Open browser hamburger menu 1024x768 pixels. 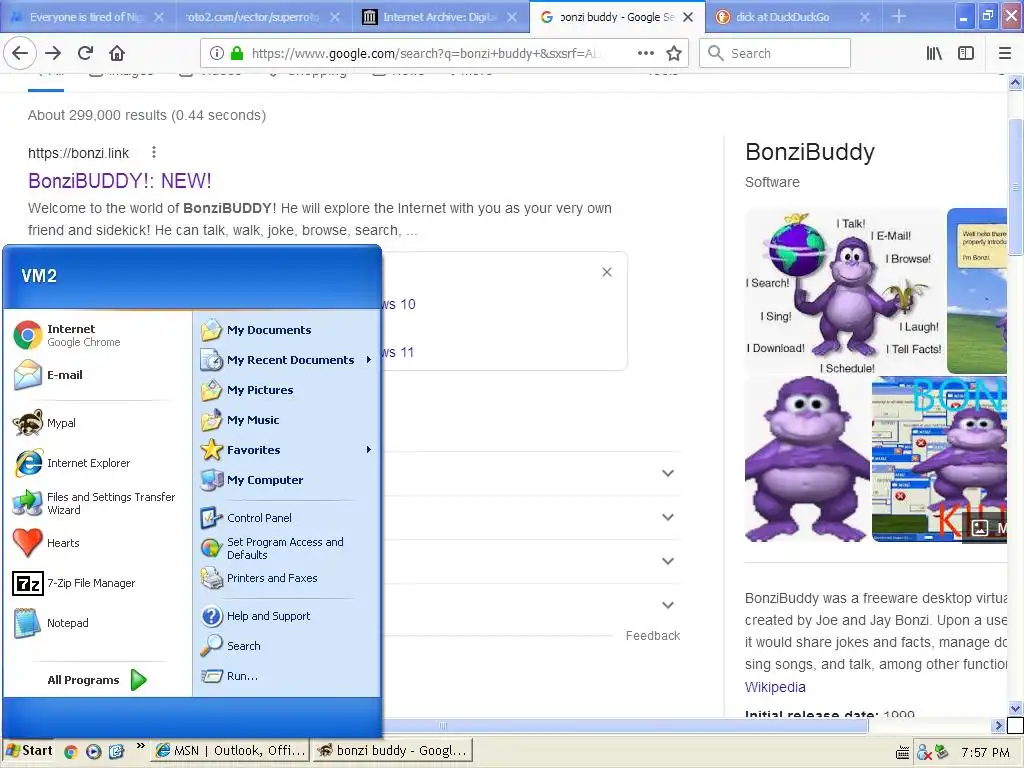tap(1005, 54)
